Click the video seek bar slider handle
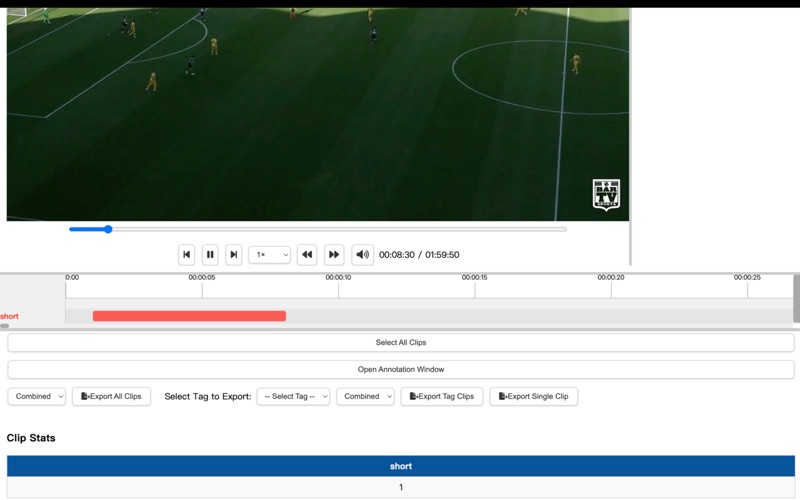This screenshot has height=500, width=800. pos(108,229)
